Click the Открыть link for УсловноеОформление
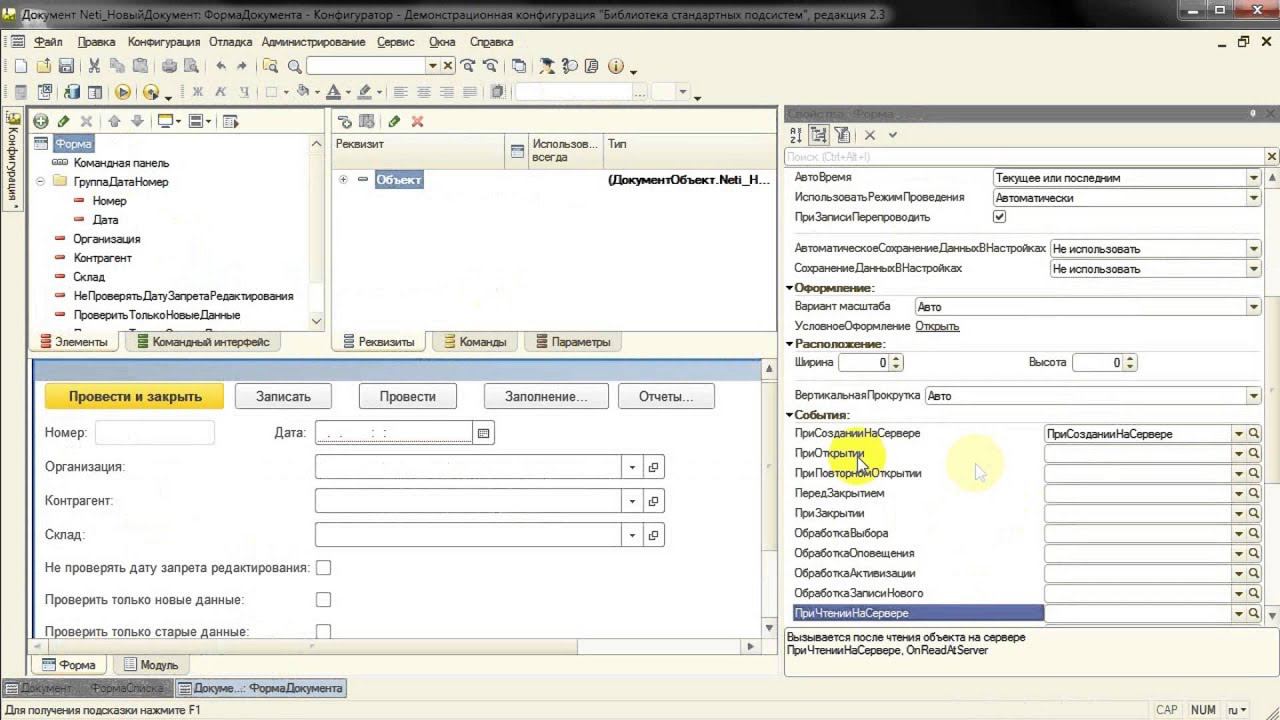1280x720 pixels. point(937,326)
